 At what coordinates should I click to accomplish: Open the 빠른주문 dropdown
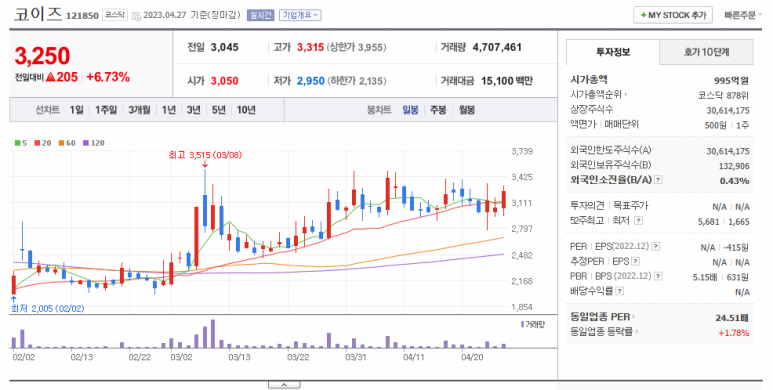(742, 15)
